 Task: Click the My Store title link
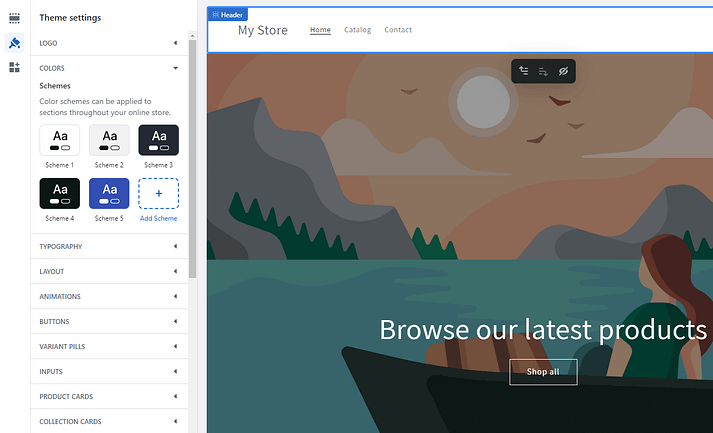(262, 30)
